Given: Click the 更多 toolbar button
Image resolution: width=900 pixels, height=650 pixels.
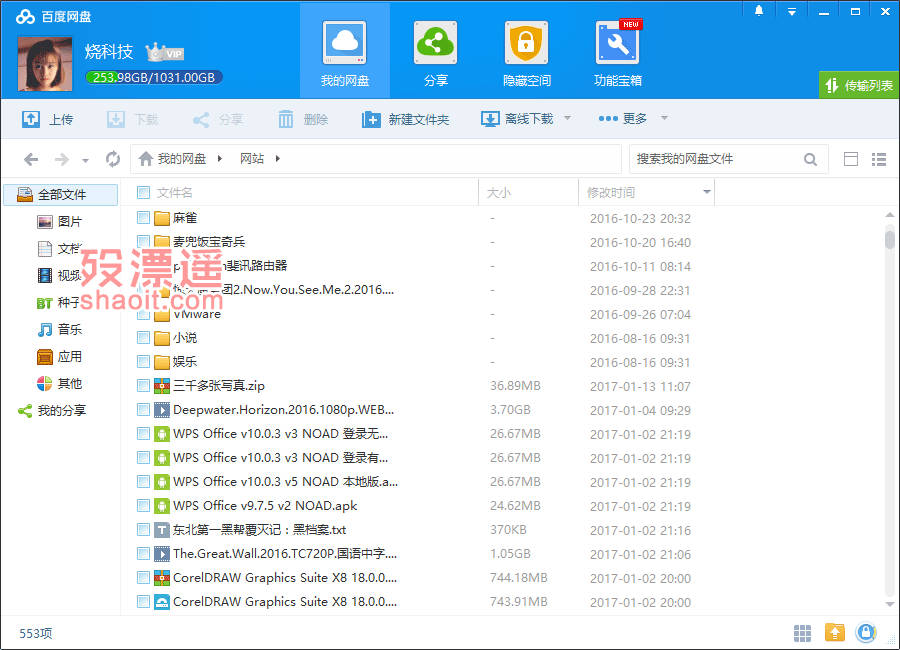Looking at the screenshot, I should tap(623, 118).
